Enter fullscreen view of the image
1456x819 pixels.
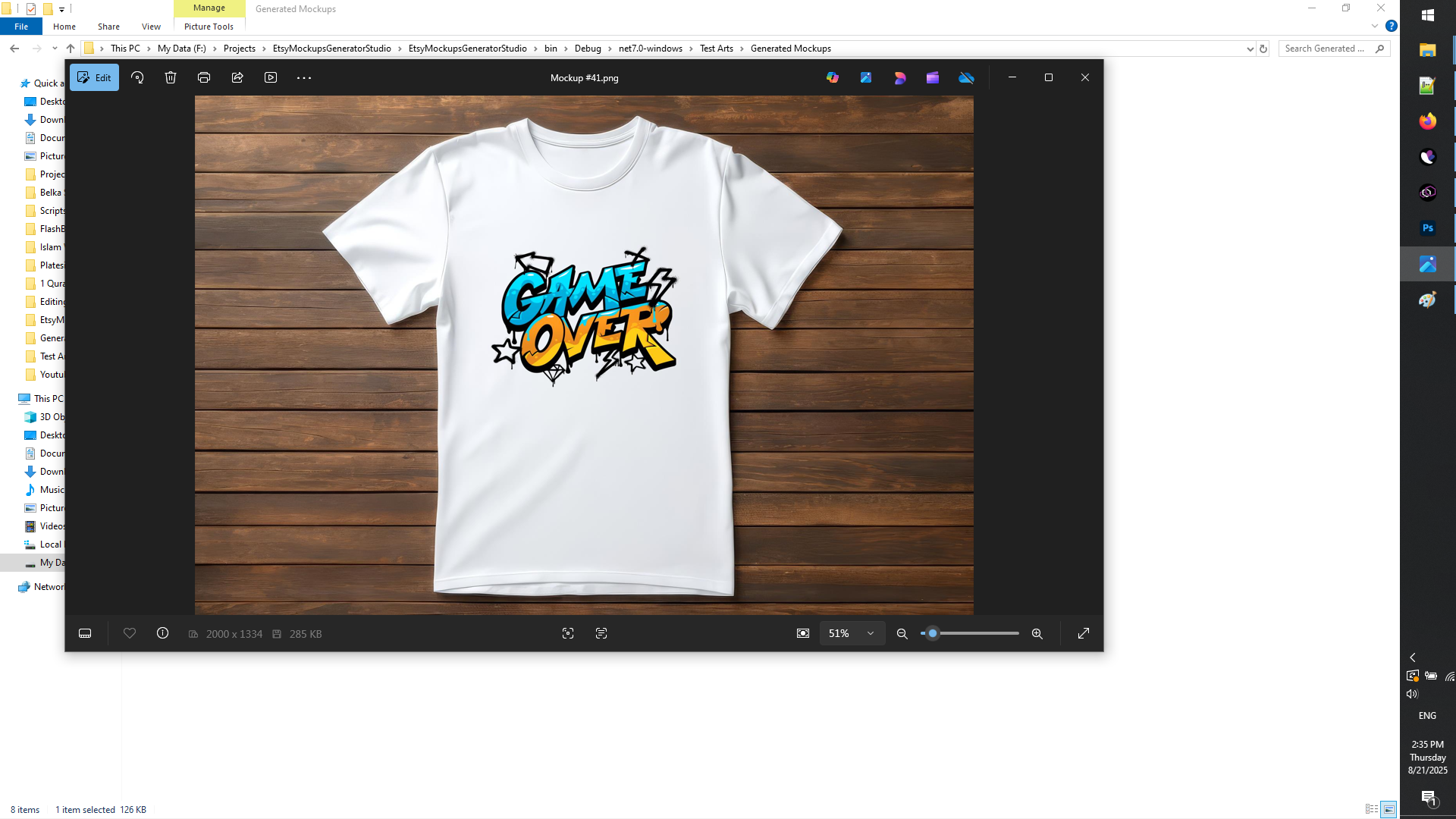(x=1084, y=633)
